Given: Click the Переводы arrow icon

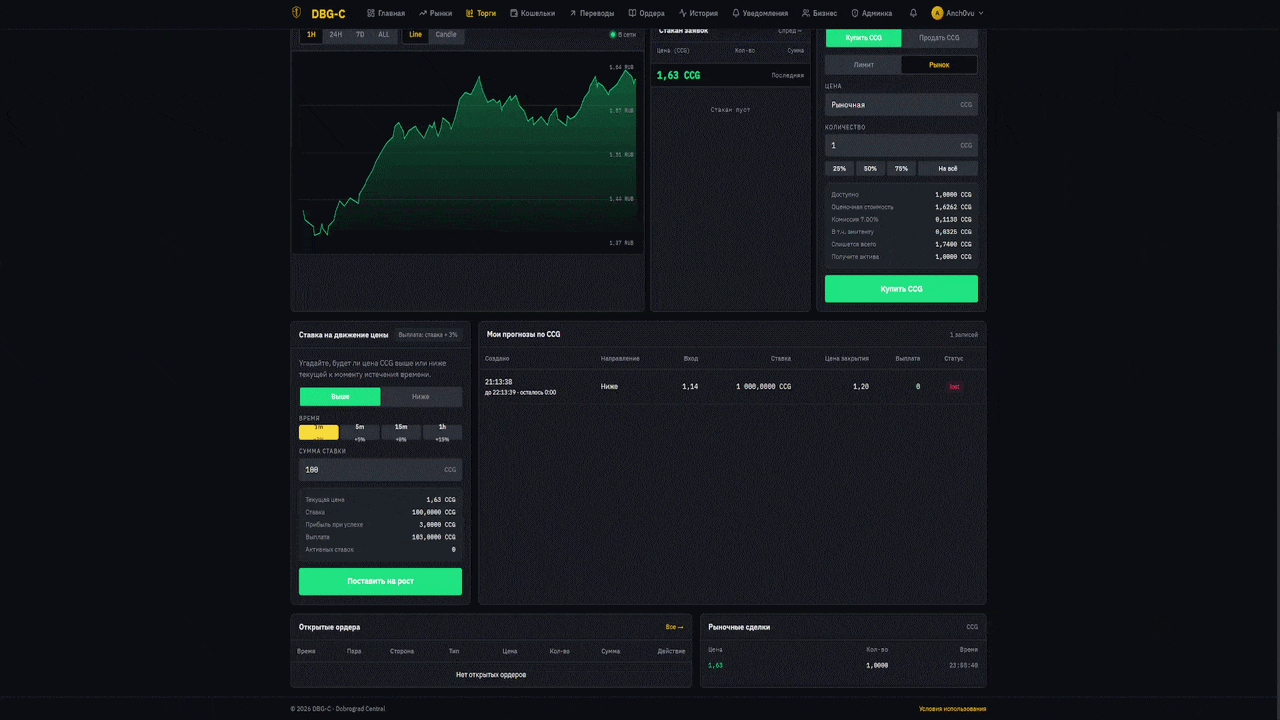Looking at the screenshot, I should pyautogui.click(x=573, y=13).
